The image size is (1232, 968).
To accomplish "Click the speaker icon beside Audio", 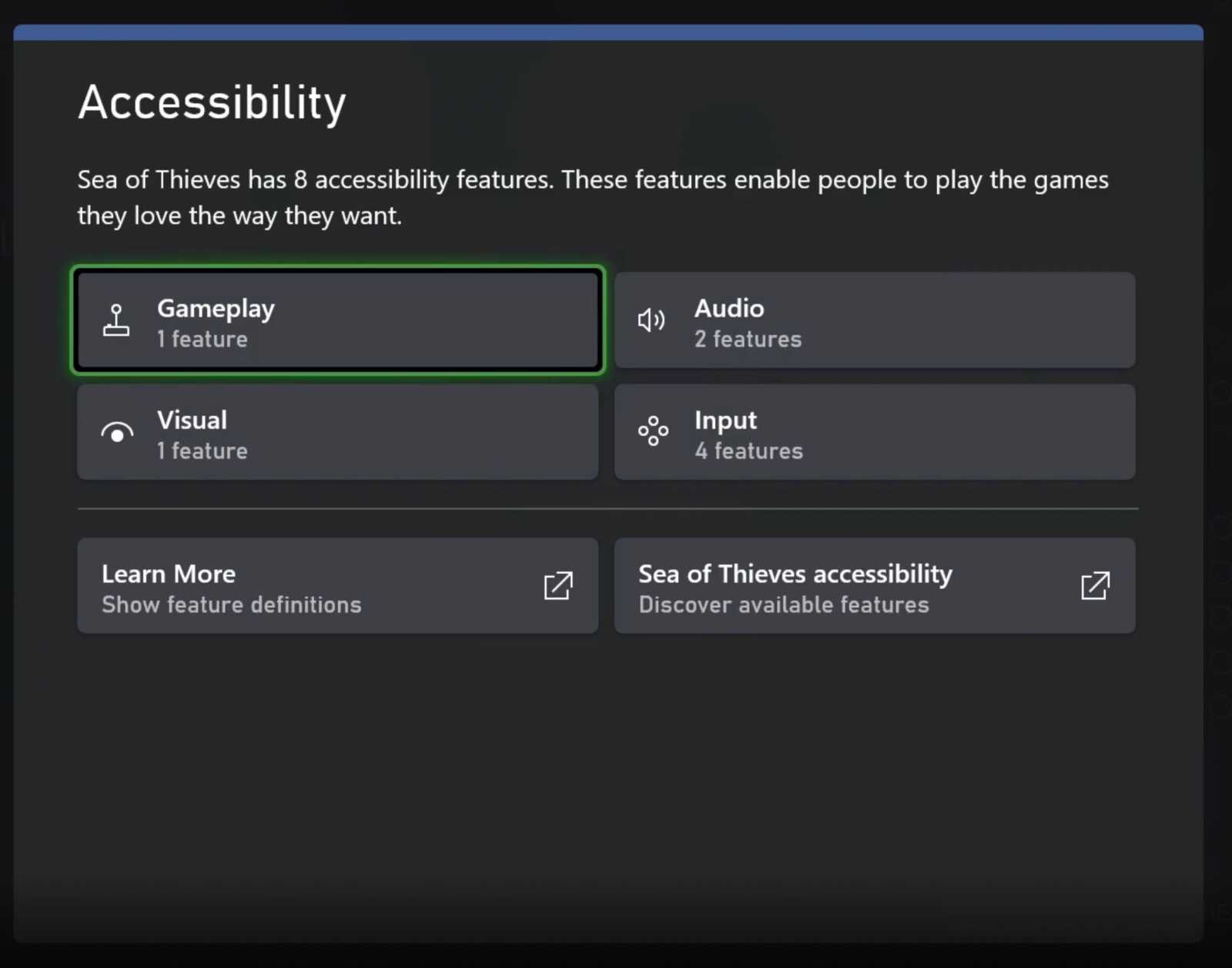I will (652, 320).
